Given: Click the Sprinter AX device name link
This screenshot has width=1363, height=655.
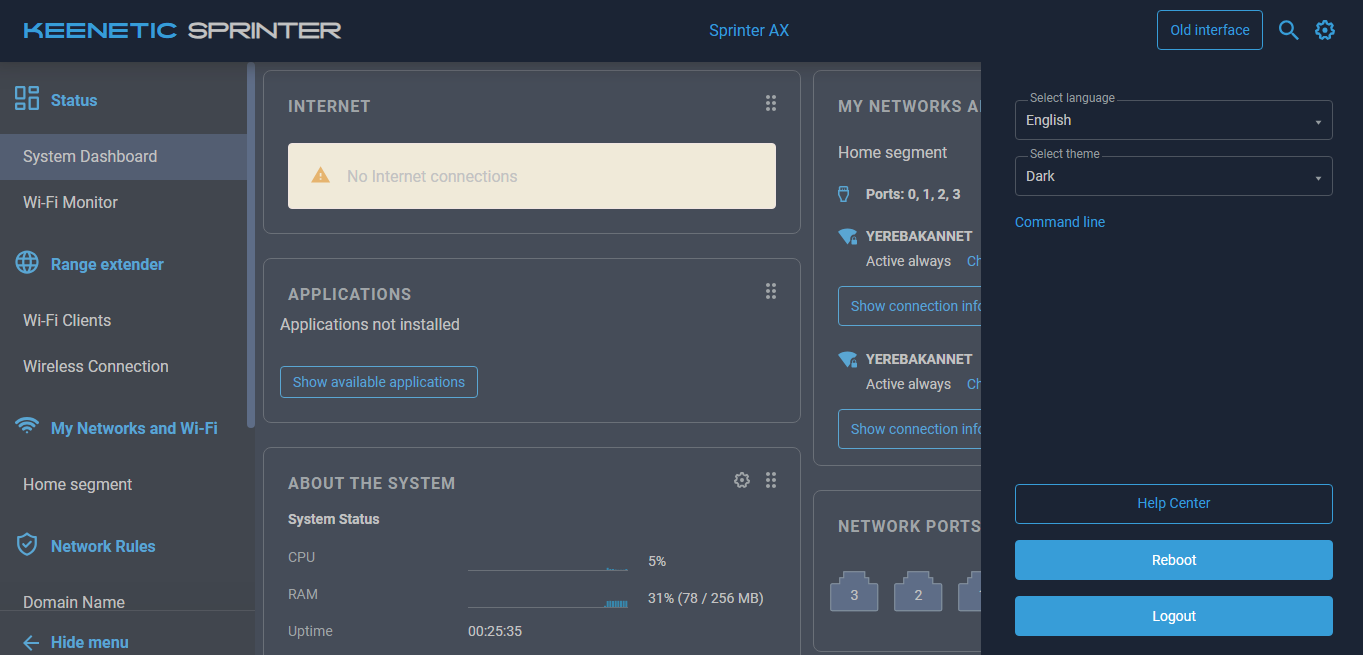Looking at the screenshot, I should click(749, 30).
